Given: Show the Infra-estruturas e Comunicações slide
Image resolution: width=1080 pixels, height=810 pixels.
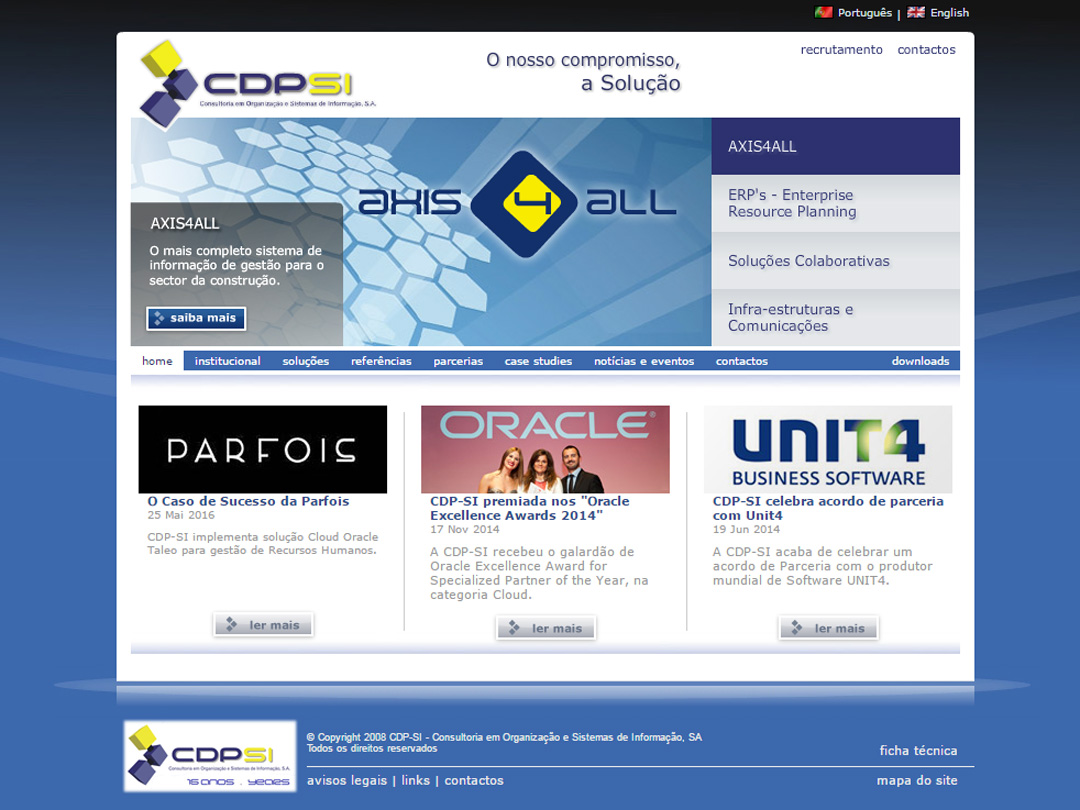Looking at the screenshot, I should click(x=835, y=317).
